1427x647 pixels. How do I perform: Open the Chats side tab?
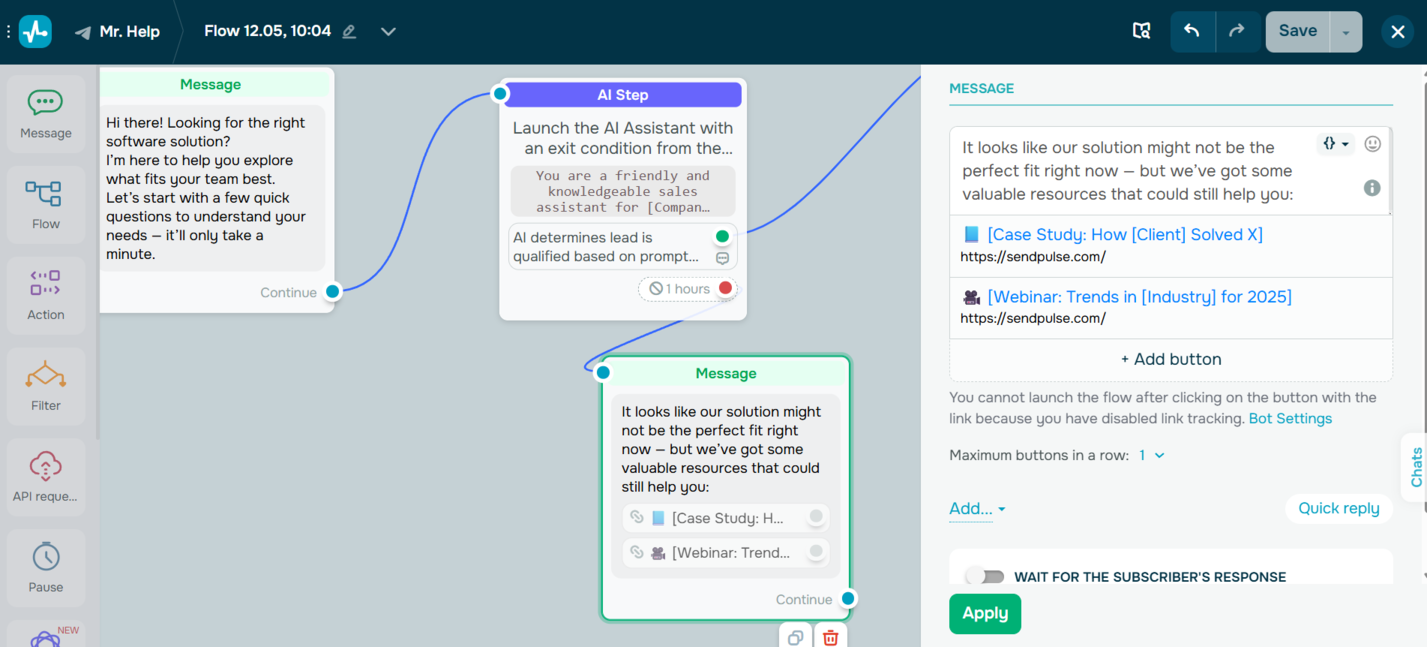click(1415, 467)
